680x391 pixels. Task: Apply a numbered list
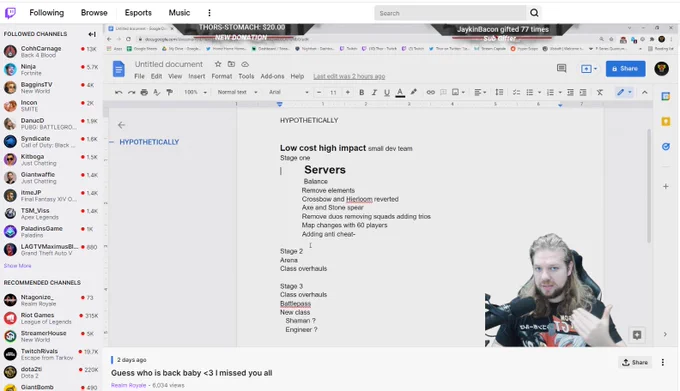pyautogui.click(x=550, y=92)
